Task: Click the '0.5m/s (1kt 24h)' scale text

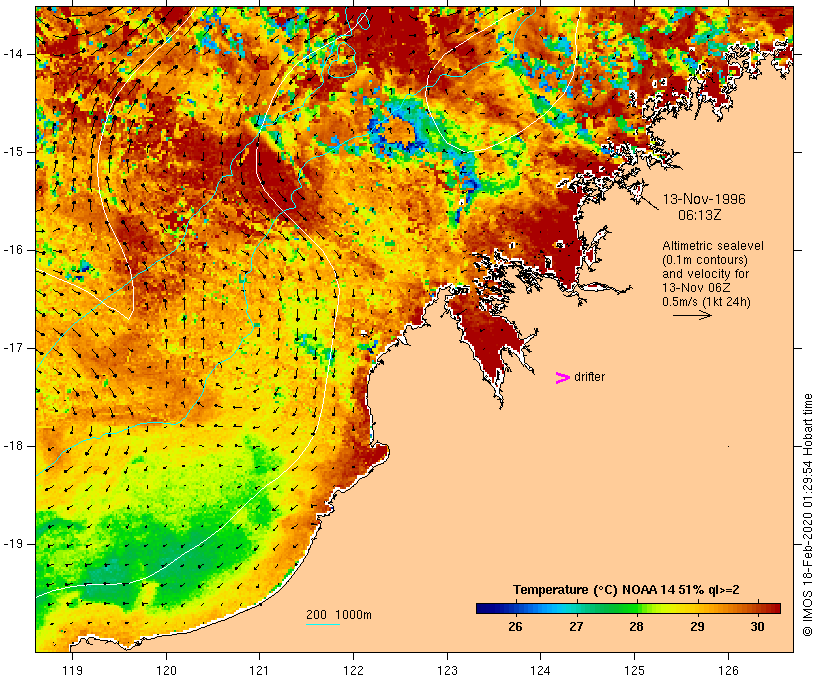Action: coord(707,302)
